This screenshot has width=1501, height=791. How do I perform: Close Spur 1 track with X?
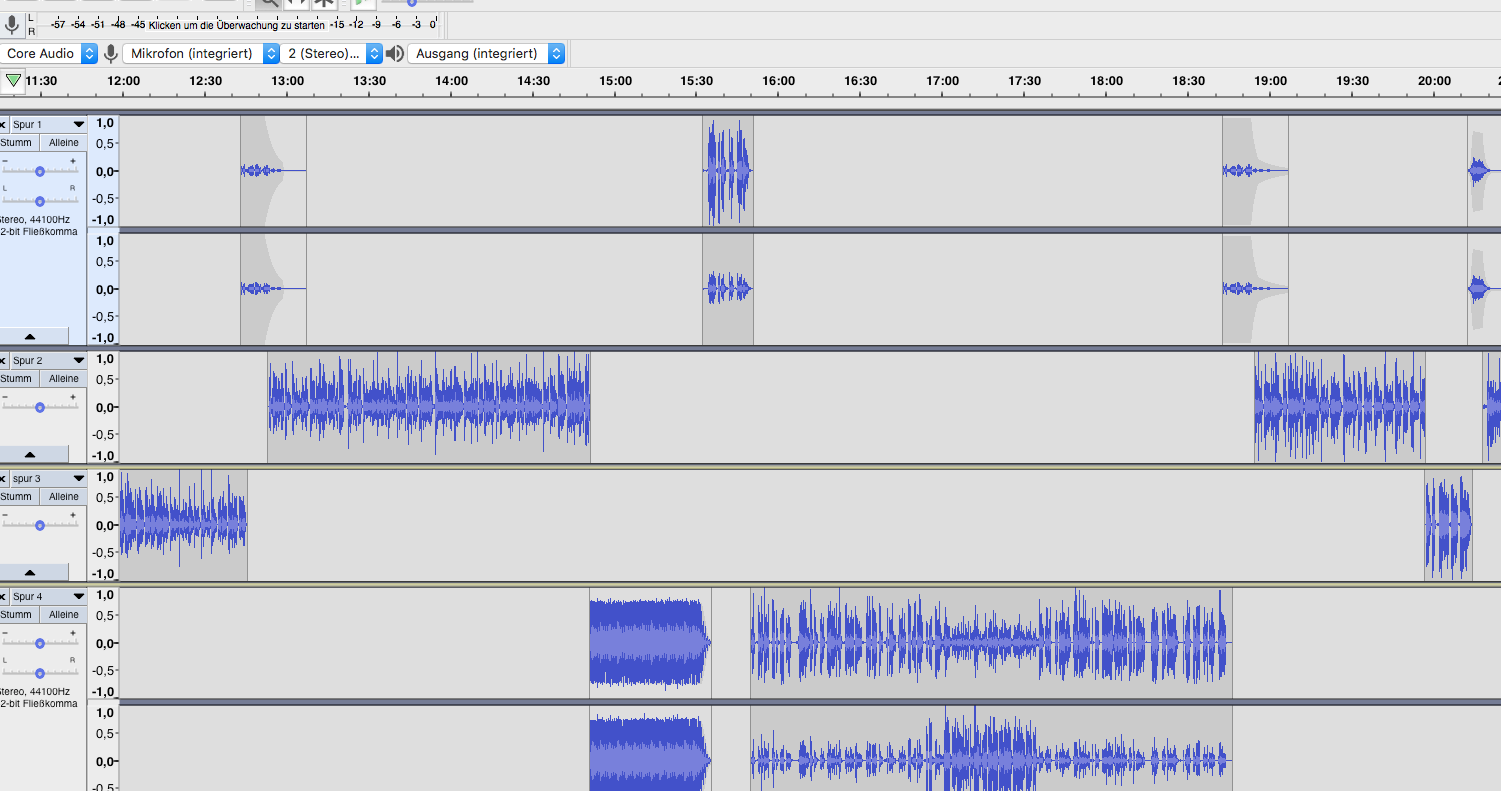3,125
